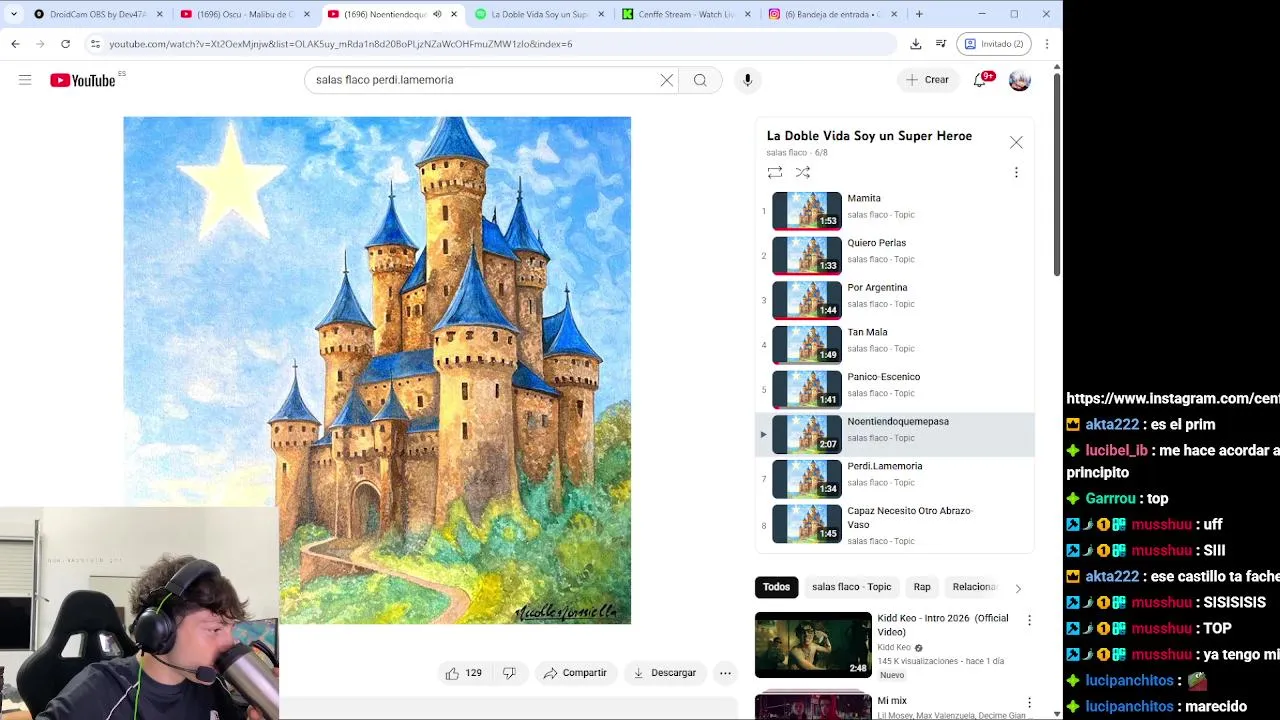Close the playlist panel
Image resolution: width=1280 pixels, height=720 pixels.
pyautogui.click(x=1016, y=143)
